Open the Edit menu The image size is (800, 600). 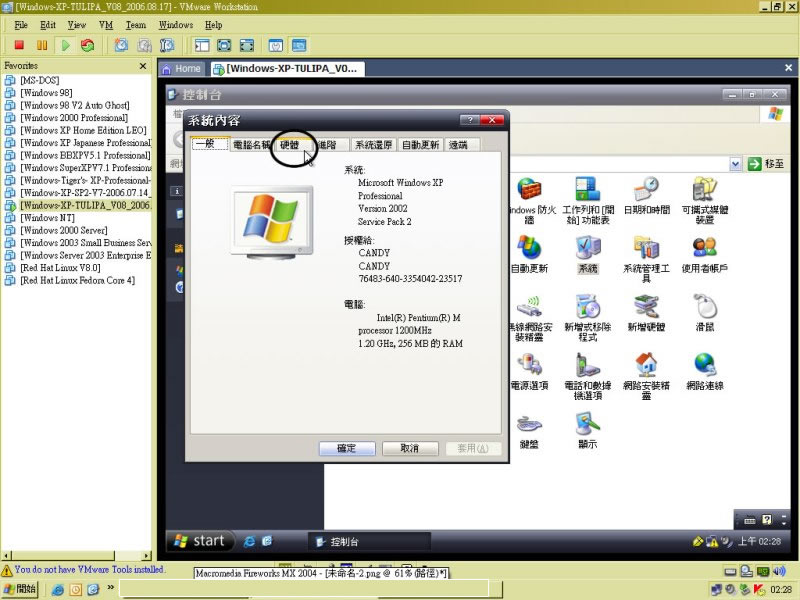click(x=48, y=25)
